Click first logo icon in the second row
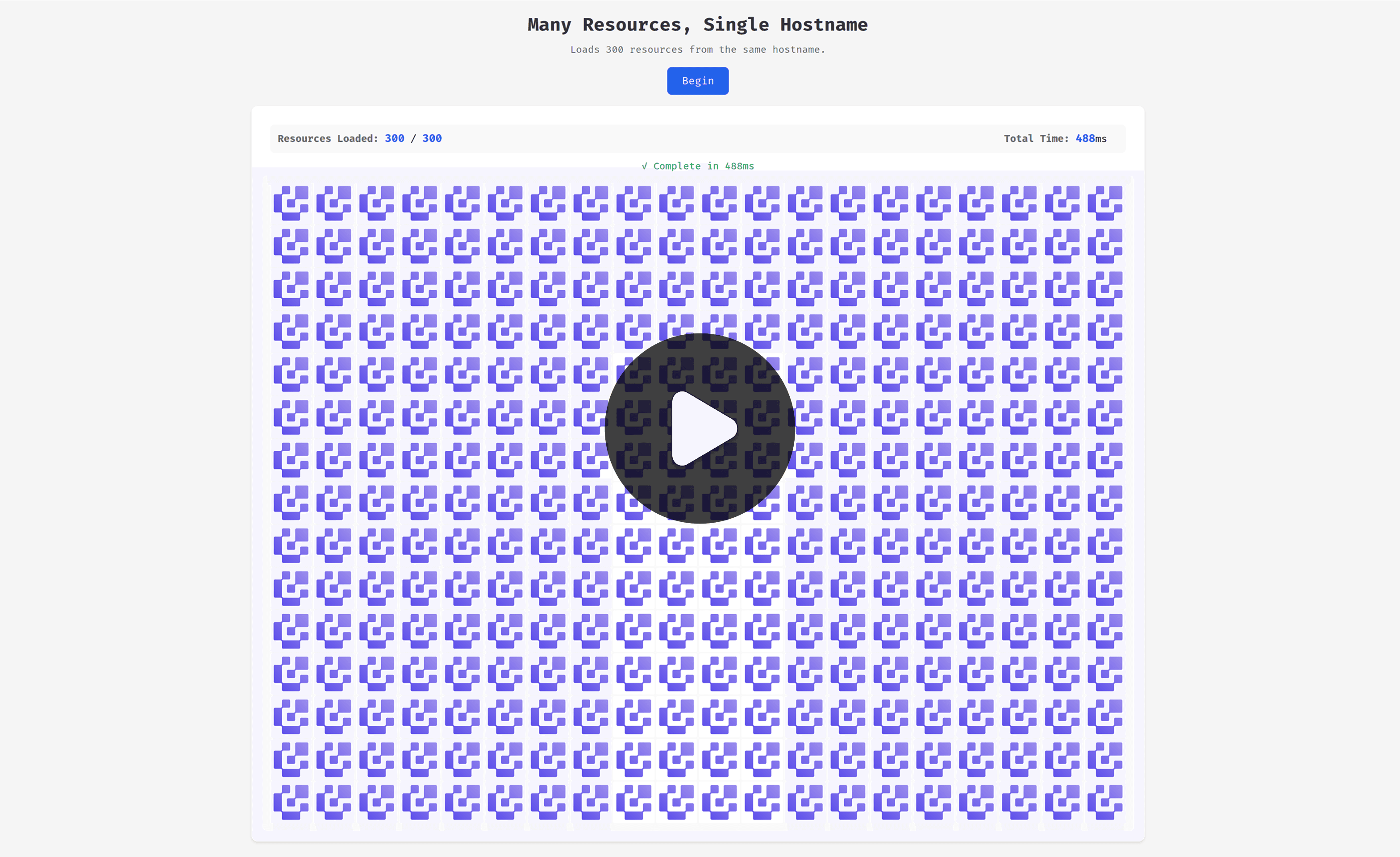Screen dimensions: 1400x857 coord(291,246)
